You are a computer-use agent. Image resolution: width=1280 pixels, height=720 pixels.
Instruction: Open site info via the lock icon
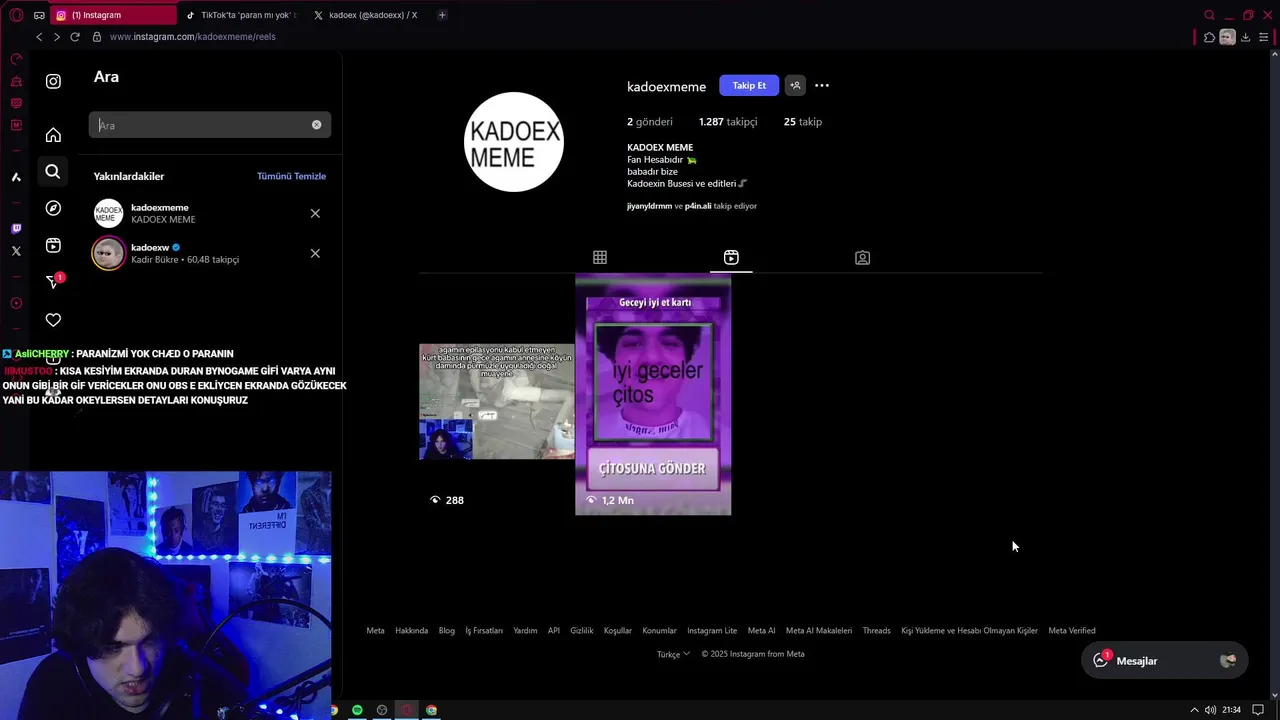point(97,37)
